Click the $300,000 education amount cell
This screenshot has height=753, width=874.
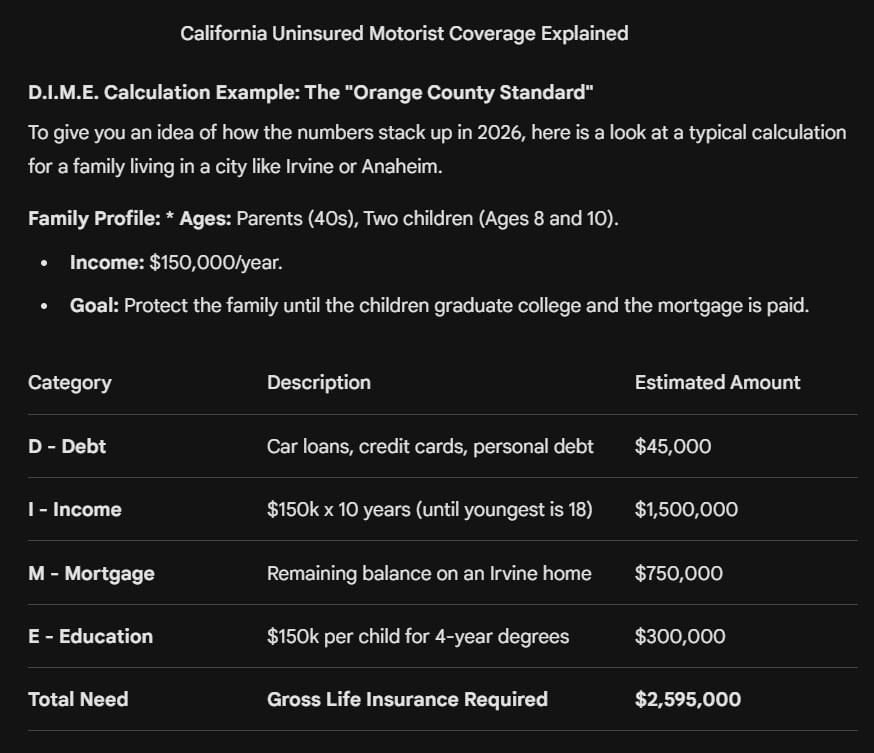click(x=680, y=637)
